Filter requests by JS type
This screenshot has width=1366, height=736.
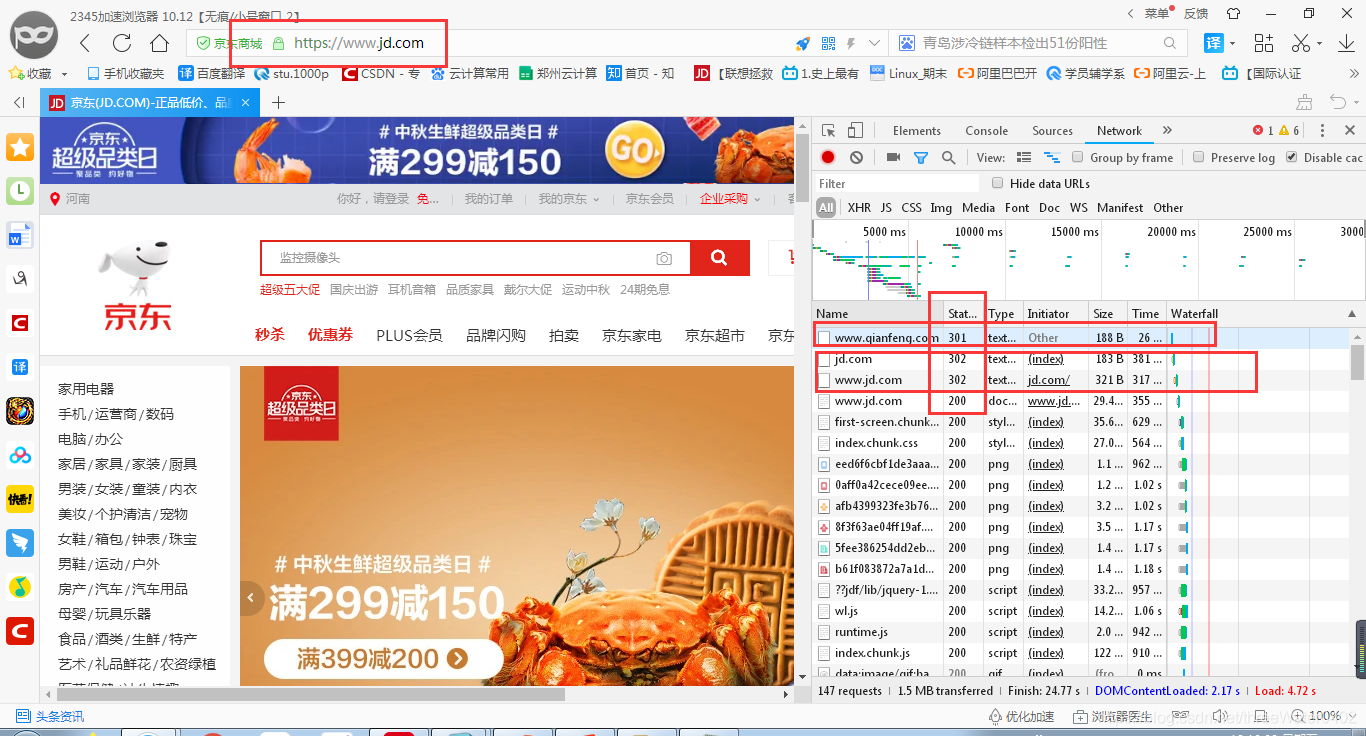coord(886,208)
